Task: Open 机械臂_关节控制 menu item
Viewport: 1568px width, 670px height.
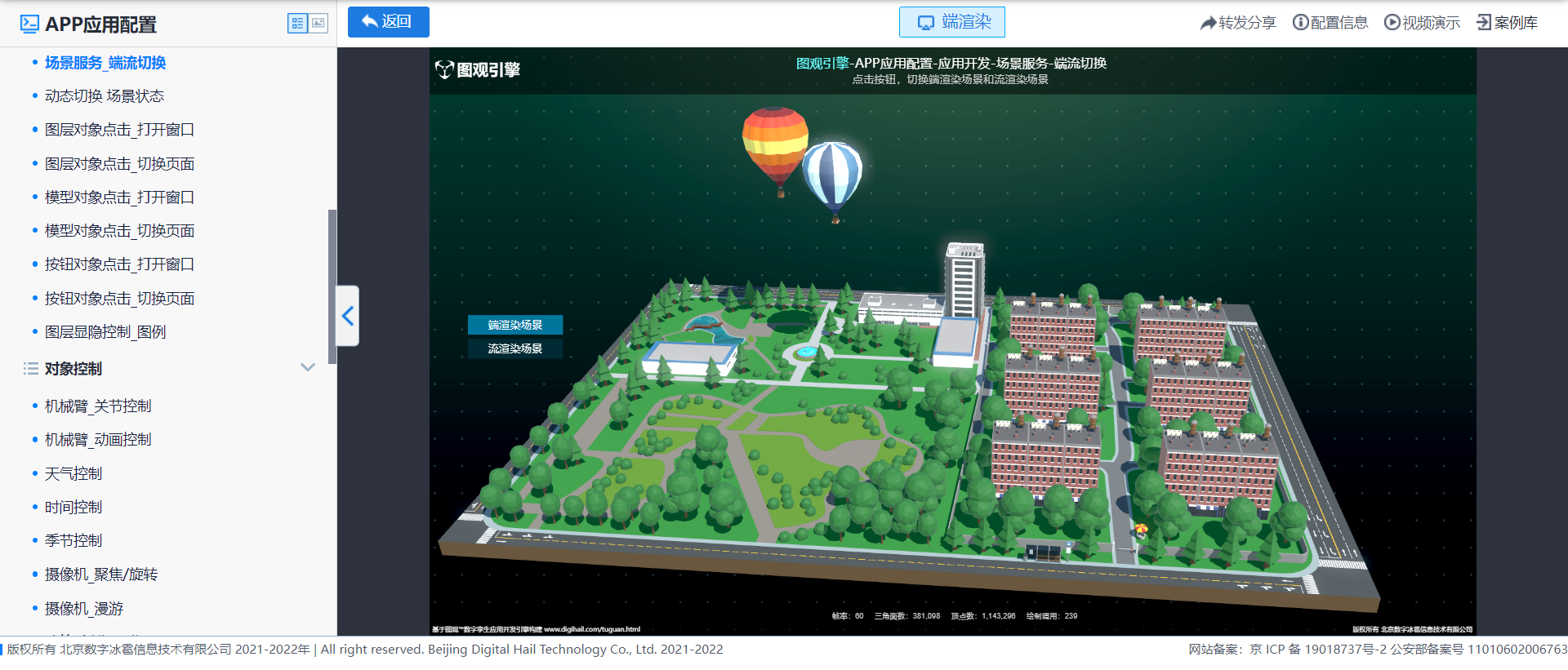Action: pos(98,406)
